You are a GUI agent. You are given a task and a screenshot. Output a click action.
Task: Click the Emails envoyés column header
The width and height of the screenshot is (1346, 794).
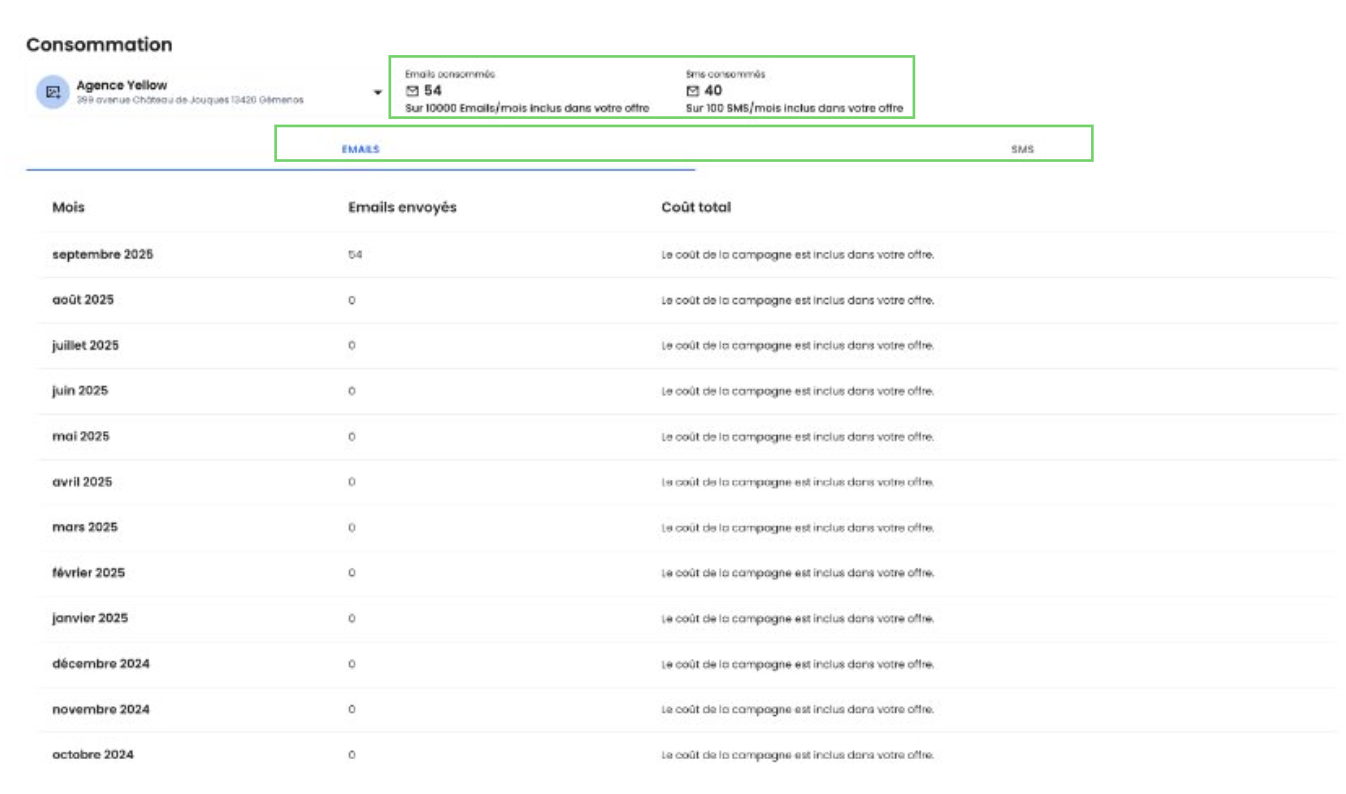click(402, 207)
